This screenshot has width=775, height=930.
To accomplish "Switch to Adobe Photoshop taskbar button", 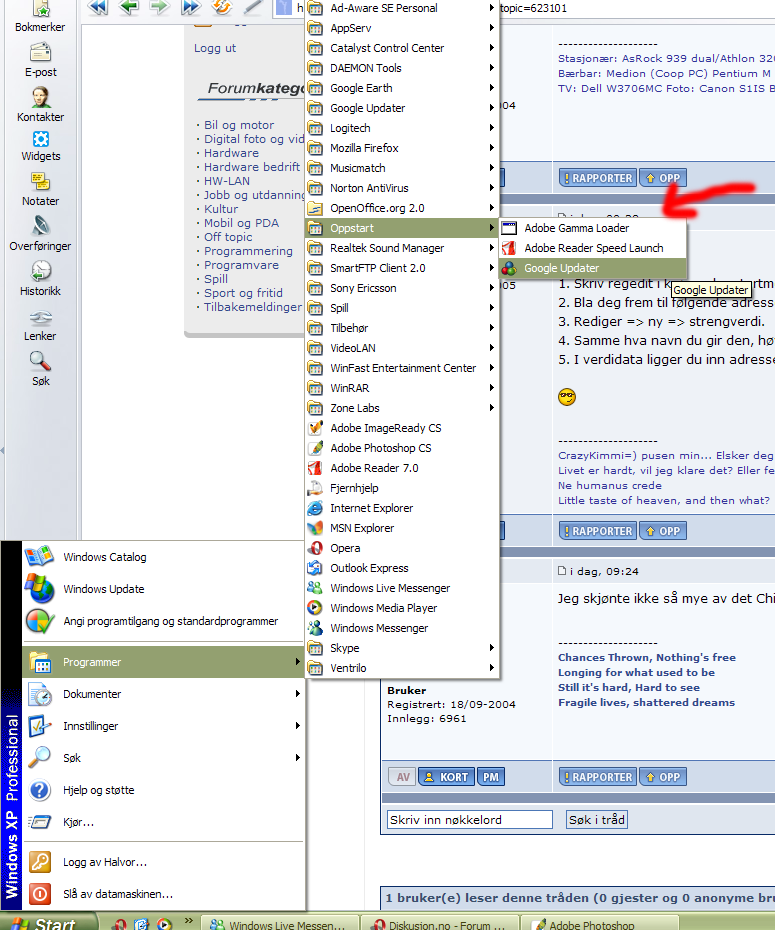I will 599,923.
